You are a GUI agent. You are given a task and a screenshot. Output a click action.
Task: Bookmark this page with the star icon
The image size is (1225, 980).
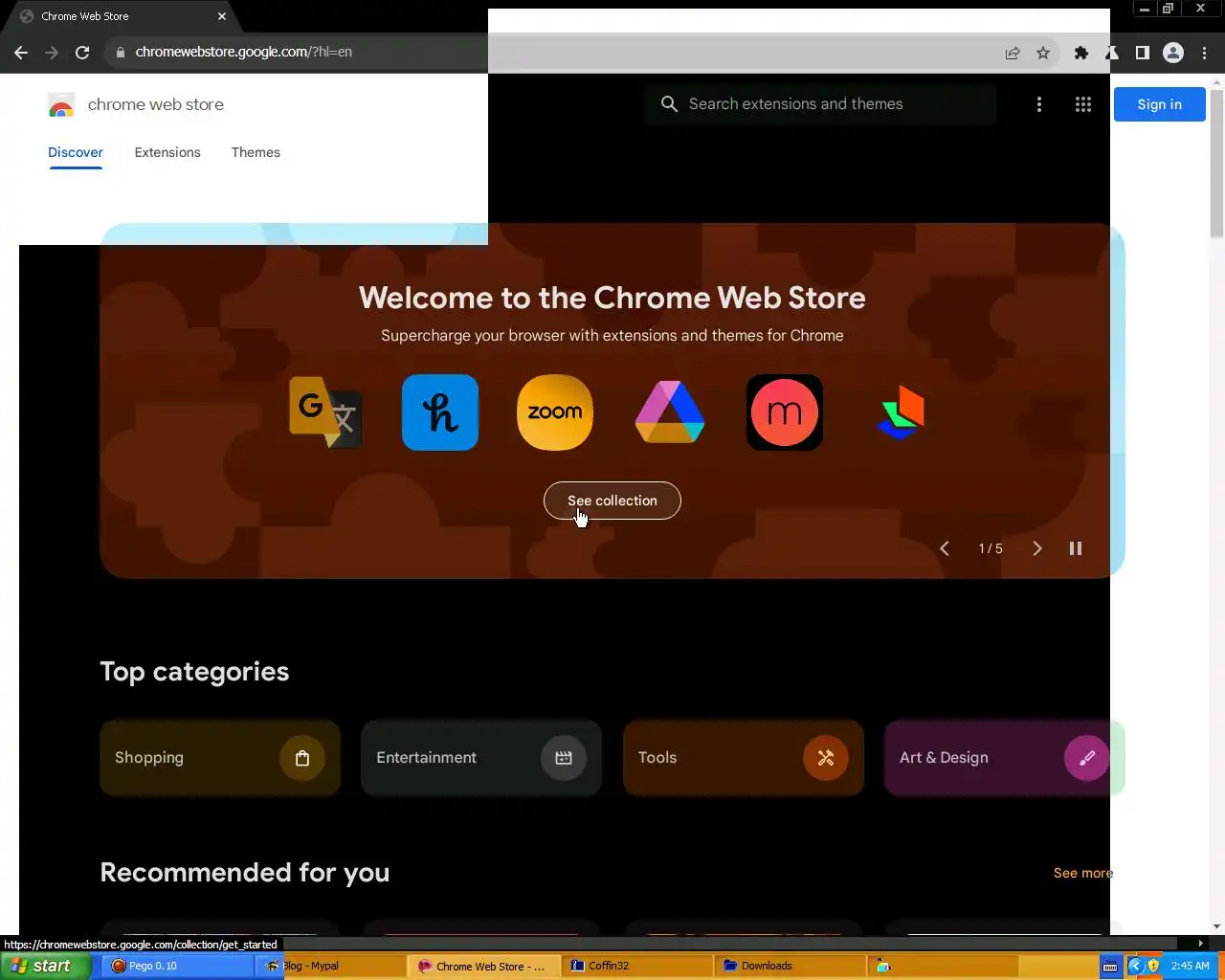click(1043, 53)
